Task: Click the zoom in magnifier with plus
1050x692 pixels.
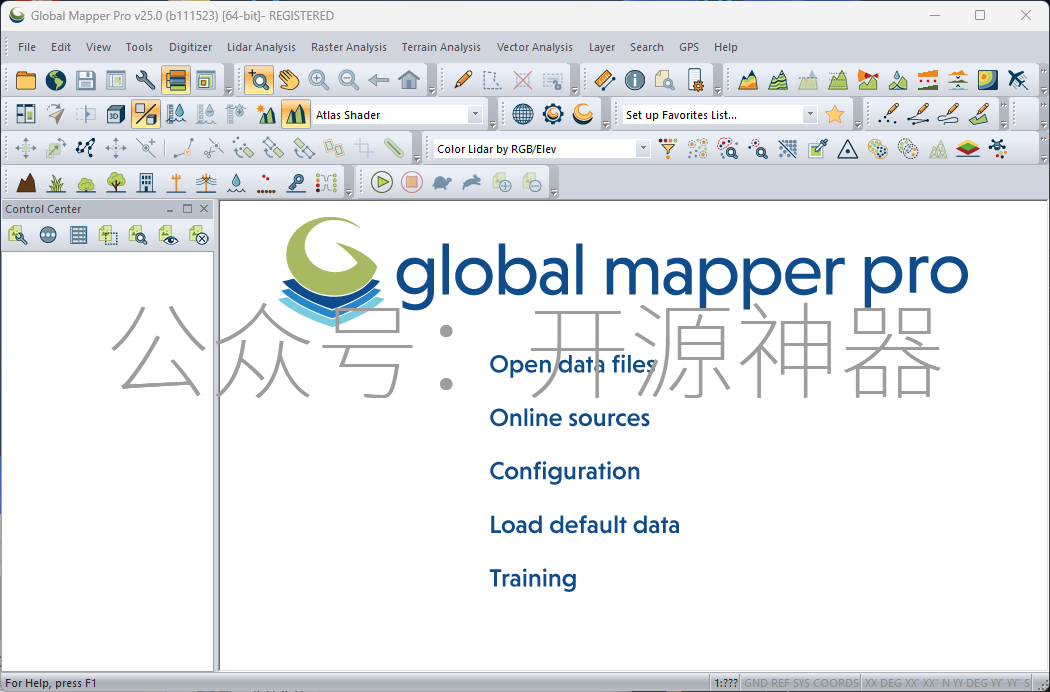Action: (x=319, y=80)
